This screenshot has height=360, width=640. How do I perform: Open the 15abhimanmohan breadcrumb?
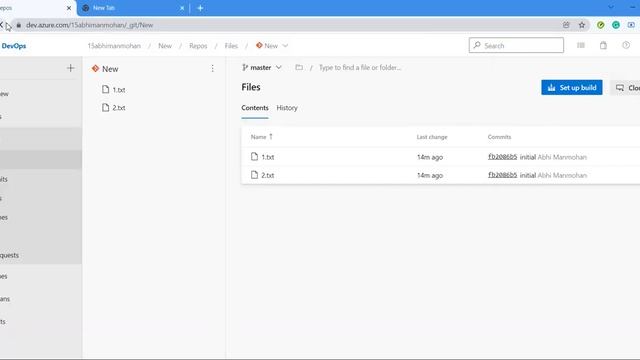(114, 46)
